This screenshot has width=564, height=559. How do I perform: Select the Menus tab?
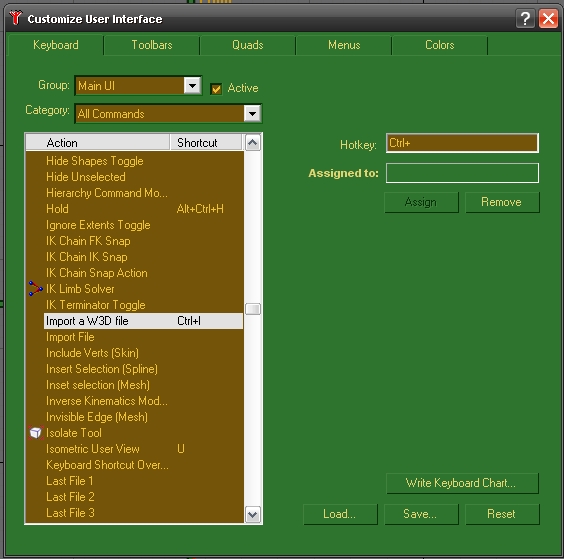[x=344, y=45]
